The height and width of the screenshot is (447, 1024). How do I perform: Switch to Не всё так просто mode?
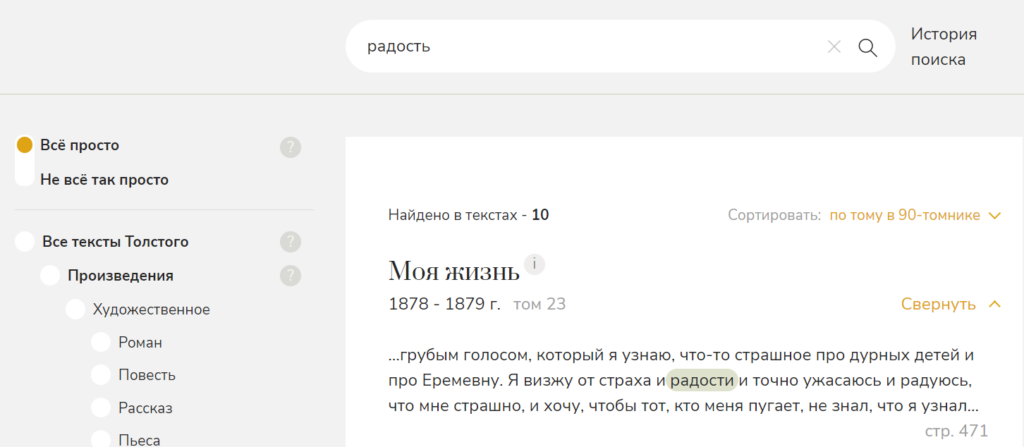(x=26, y=180)
